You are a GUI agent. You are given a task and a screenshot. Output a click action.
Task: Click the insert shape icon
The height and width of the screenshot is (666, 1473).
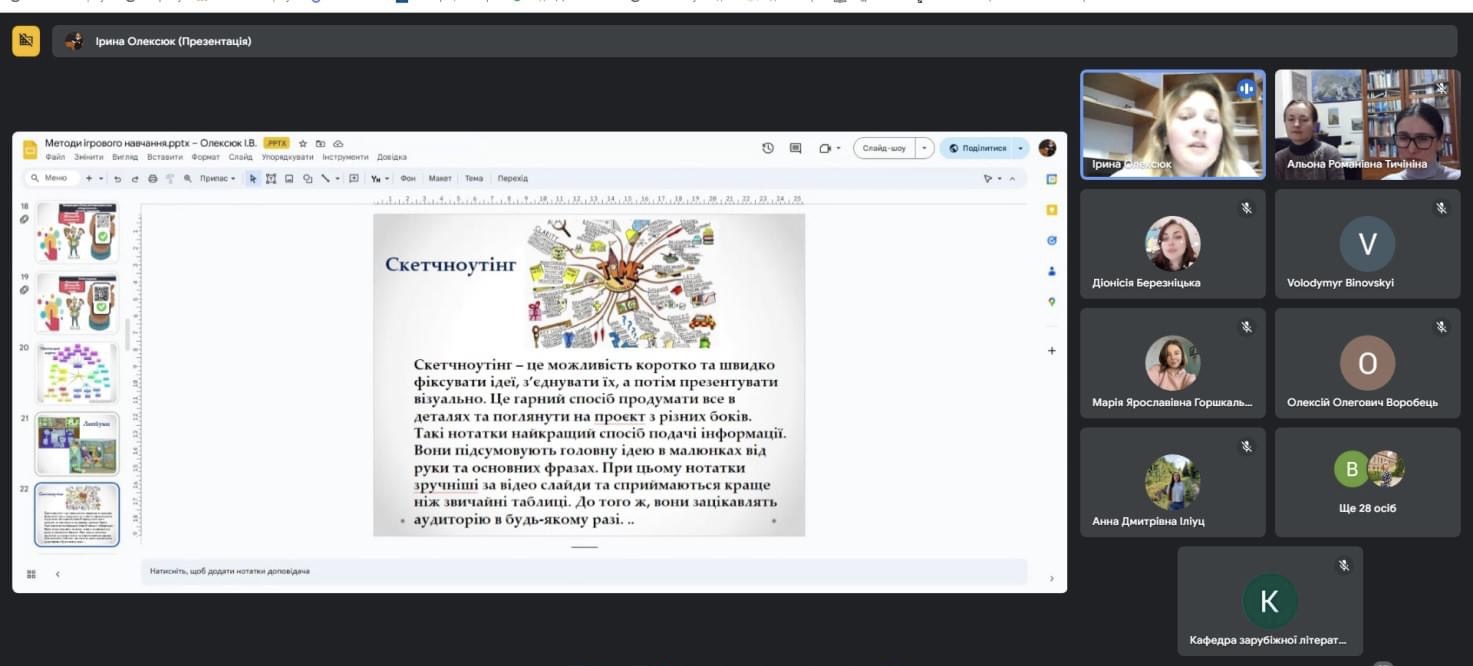tap(308, 179)
